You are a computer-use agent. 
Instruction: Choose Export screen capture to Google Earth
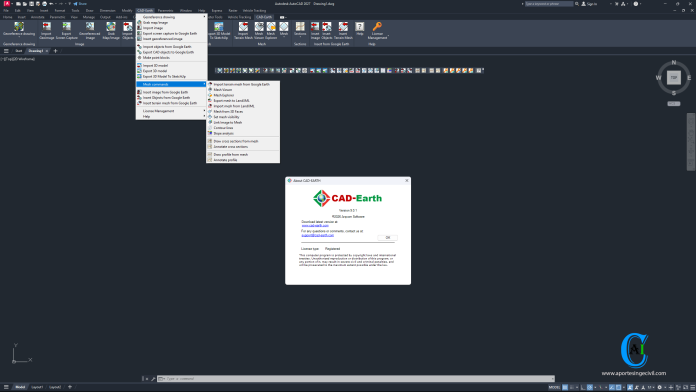(x=172, y=33)
